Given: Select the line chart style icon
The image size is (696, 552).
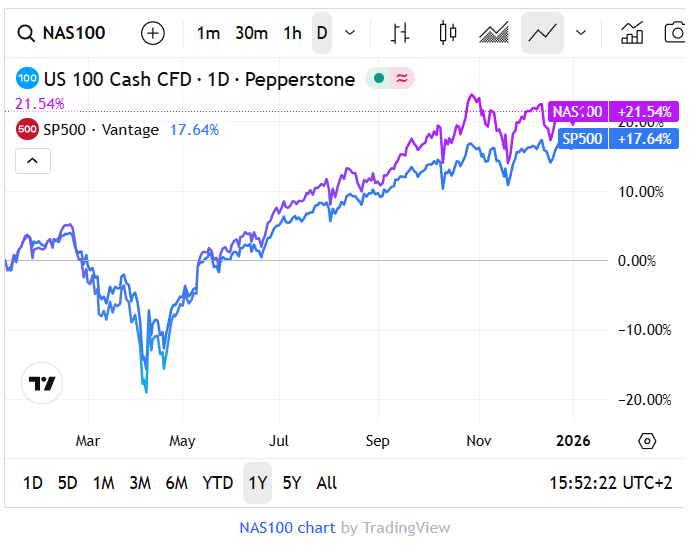Looking at the screenshot, I should [542, 33].
